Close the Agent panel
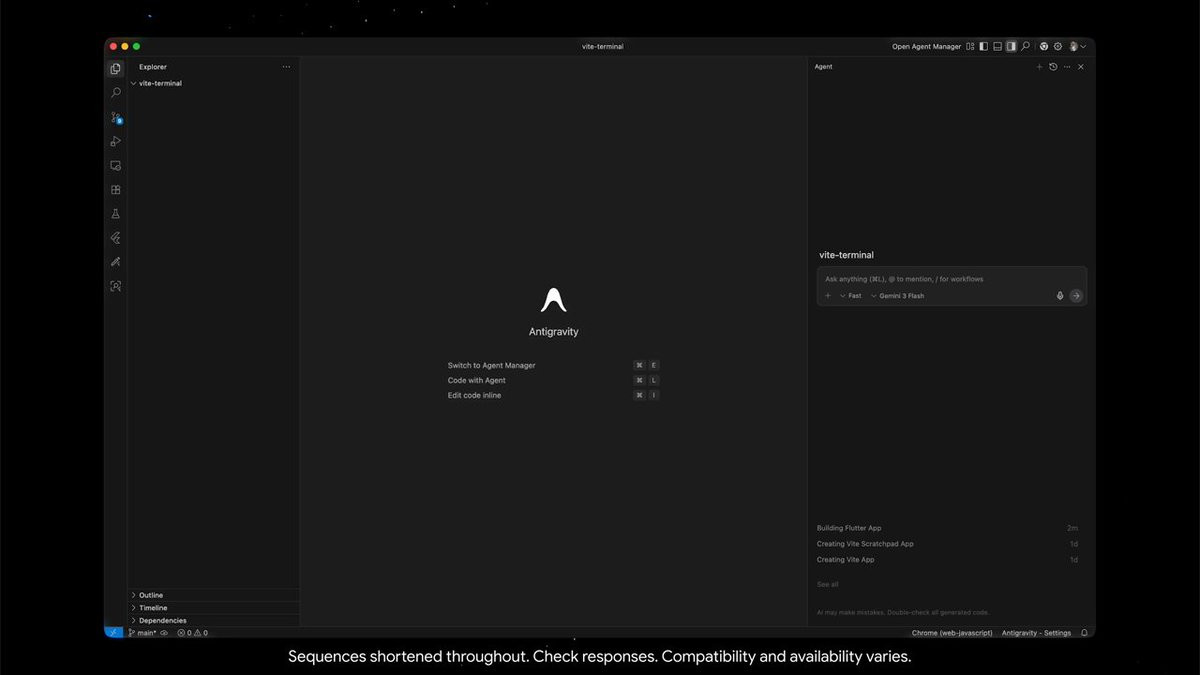The image size is (1200, 675). click(1081, 67)
